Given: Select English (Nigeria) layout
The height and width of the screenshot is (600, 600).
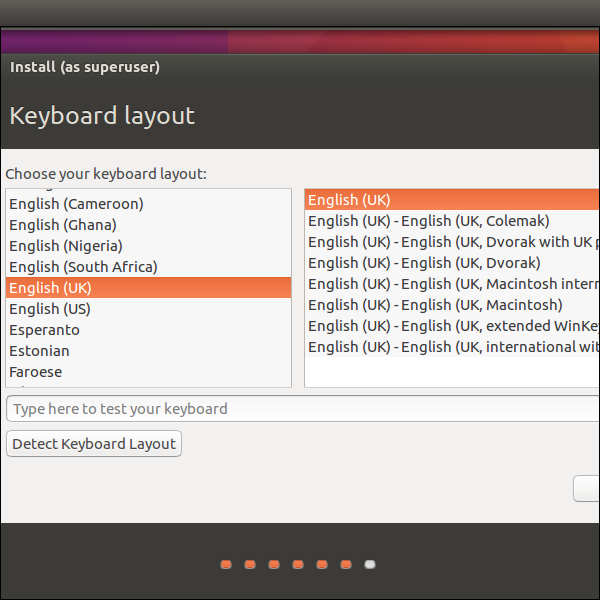Looking at the screenshot, I should [66, 246].
